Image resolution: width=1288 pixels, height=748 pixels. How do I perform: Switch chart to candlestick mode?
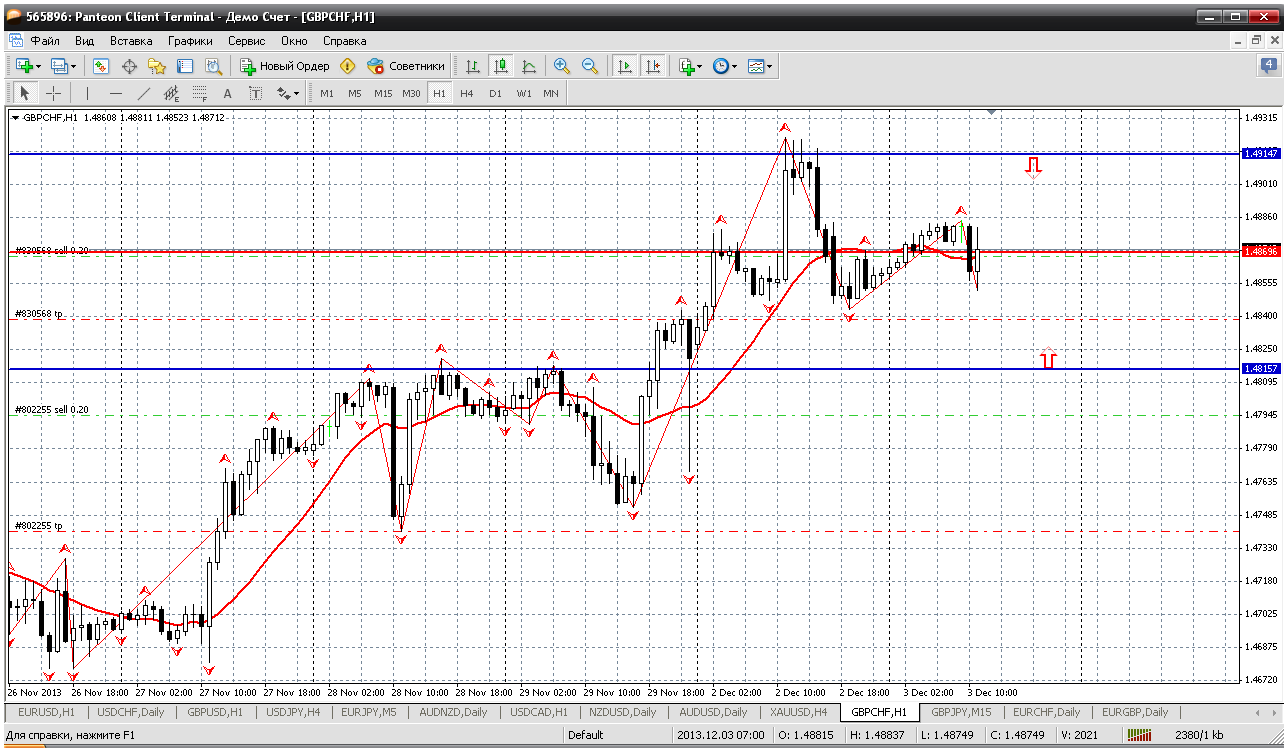point(500,66)
